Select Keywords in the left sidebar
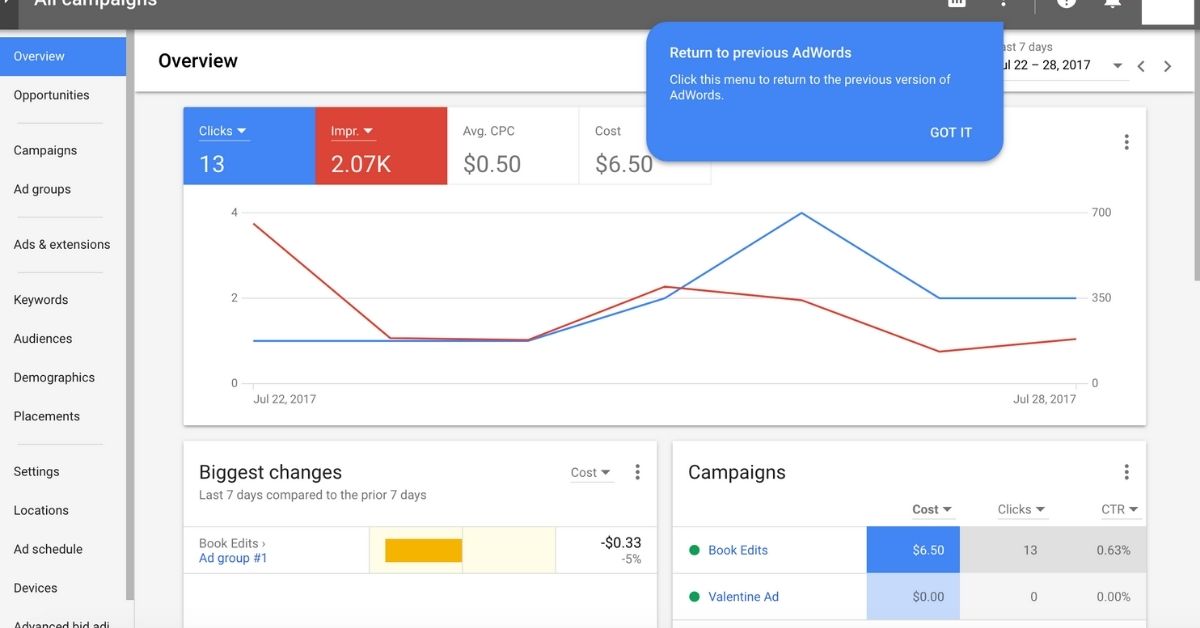 click(x=41, y=300)
